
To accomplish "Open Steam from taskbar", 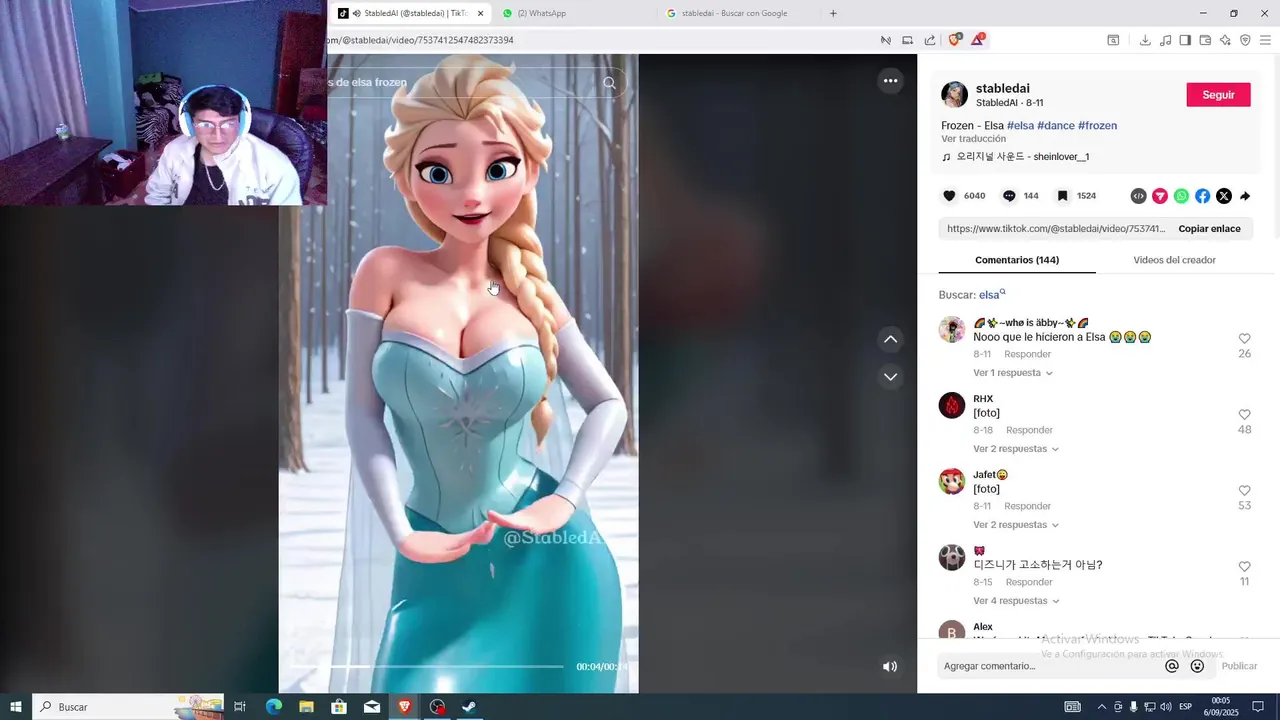I will (x=468, y=707).
